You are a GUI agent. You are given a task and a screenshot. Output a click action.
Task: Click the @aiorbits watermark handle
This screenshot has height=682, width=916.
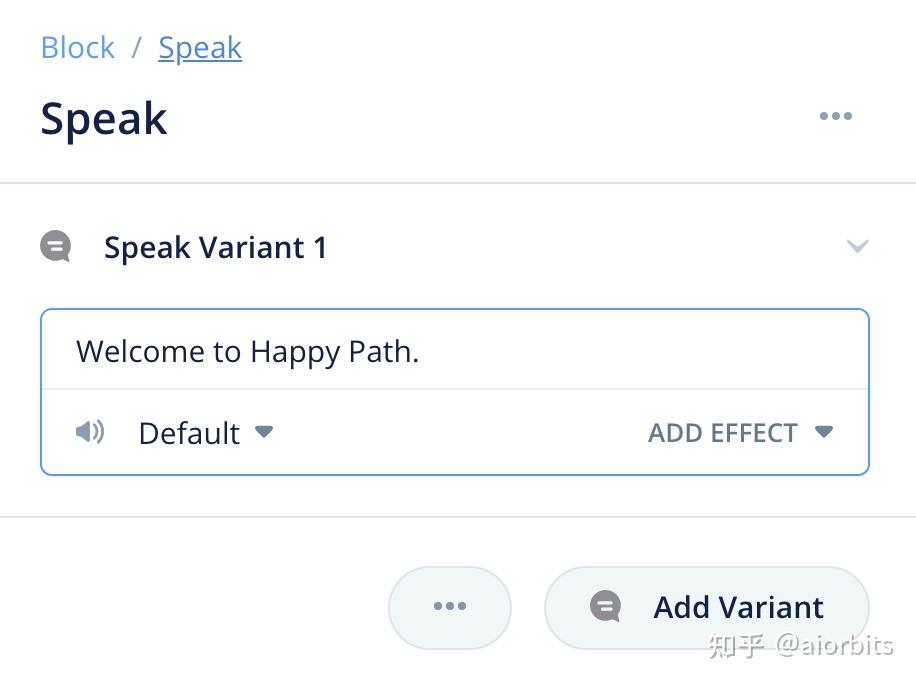pos(834,645)
